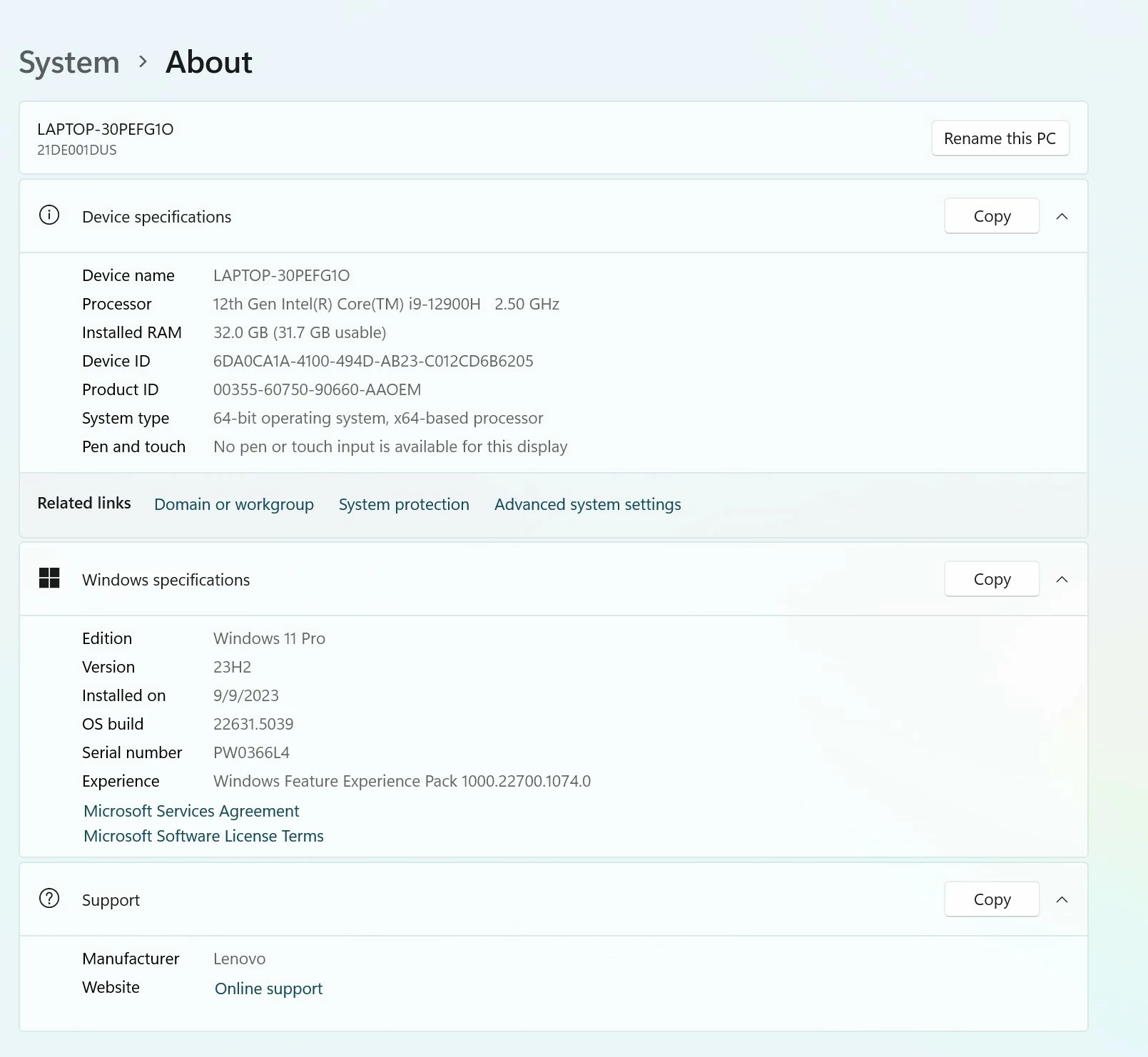Image resolution: width=1148 pixels, height=1057 pixels.
Task: Go back to System breadcrumb
Action: 69,63
